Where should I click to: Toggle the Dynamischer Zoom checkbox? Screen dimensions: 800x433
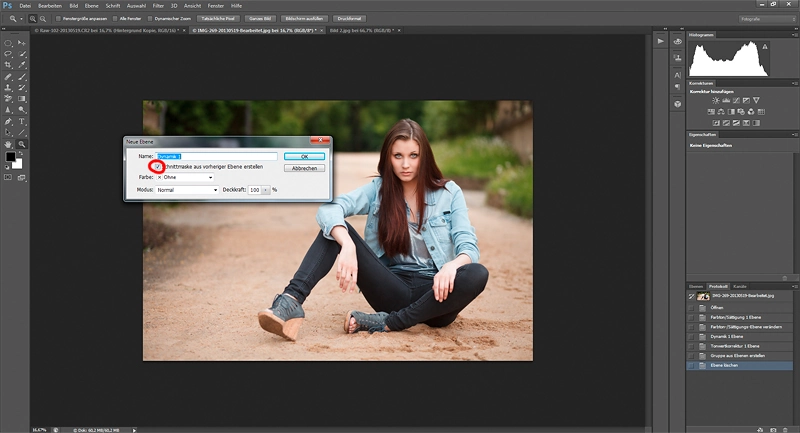tap(150, 19)
